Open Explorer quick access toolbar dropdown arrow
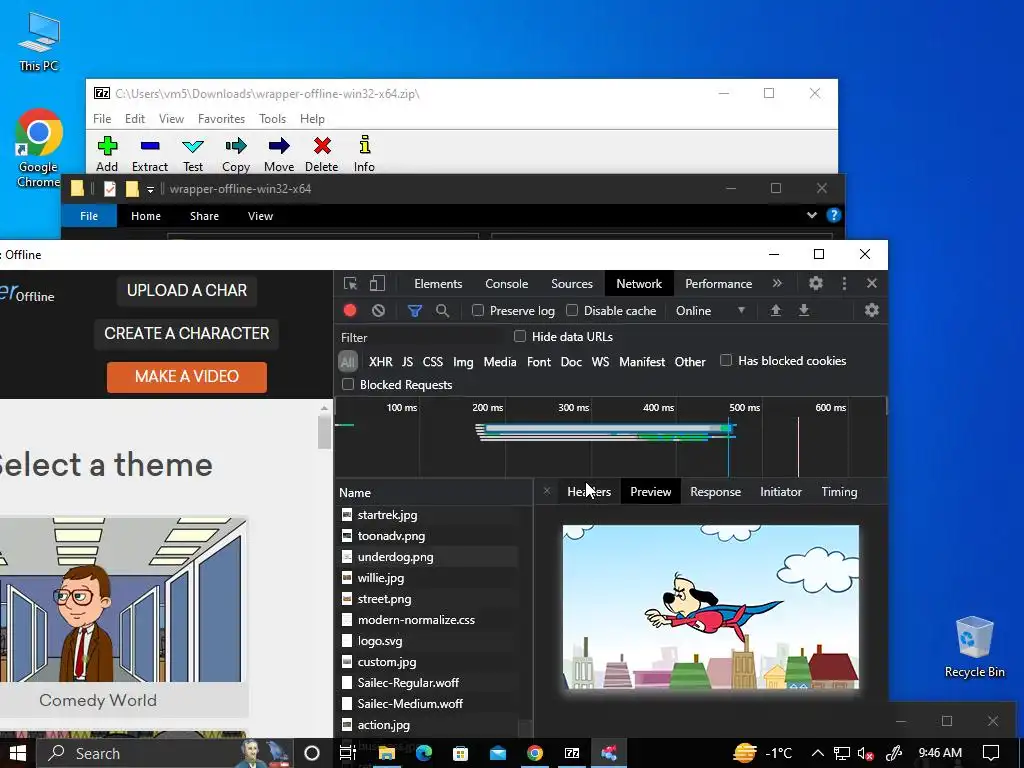The width and height of the screenshot is (1024, 768). (150, 189)
